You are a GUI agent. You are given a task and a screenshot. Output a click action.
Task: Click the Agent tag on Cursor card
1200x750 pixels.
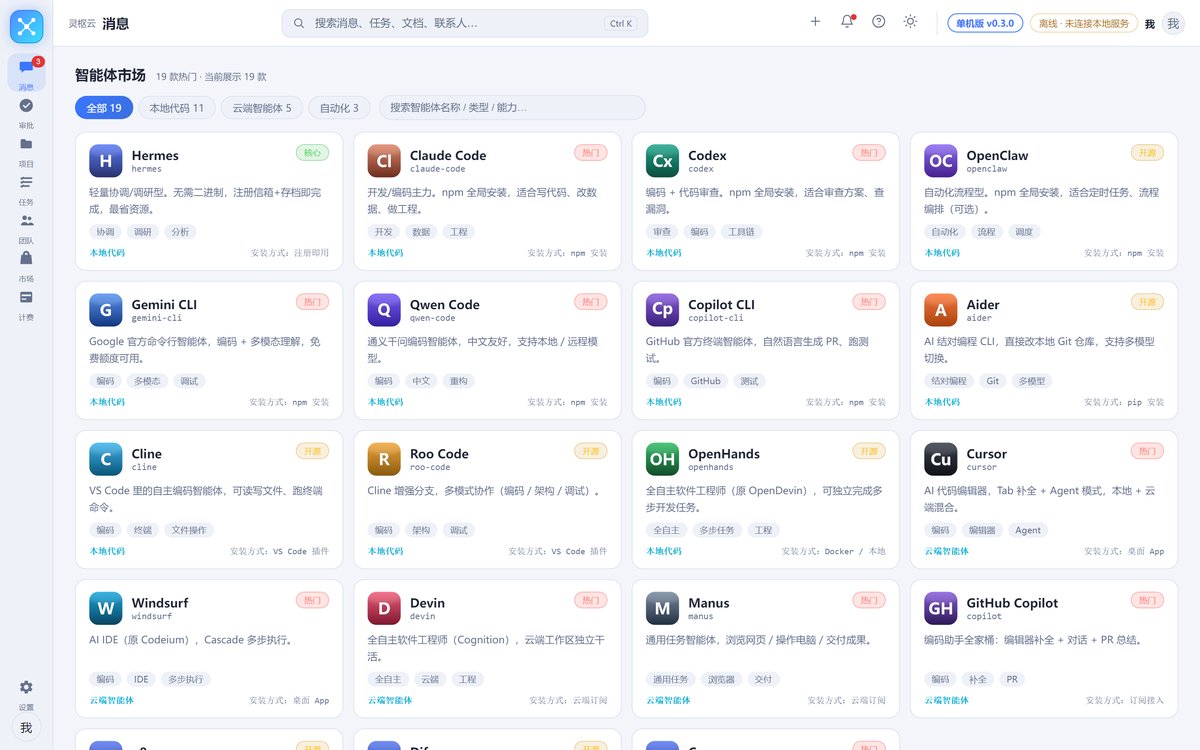tap(1028, 530)
